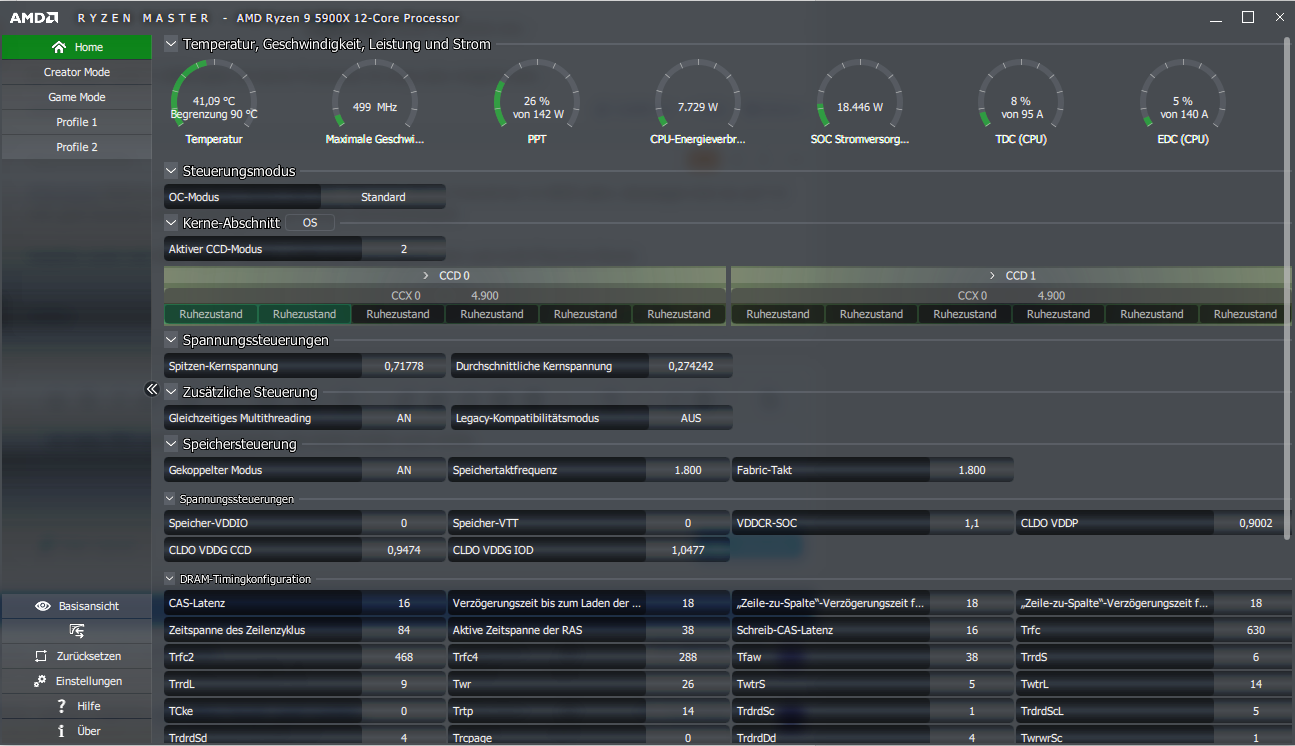1295x746 pixels.
Task: Click the Temperatur gauge
Action: (214, 103)
